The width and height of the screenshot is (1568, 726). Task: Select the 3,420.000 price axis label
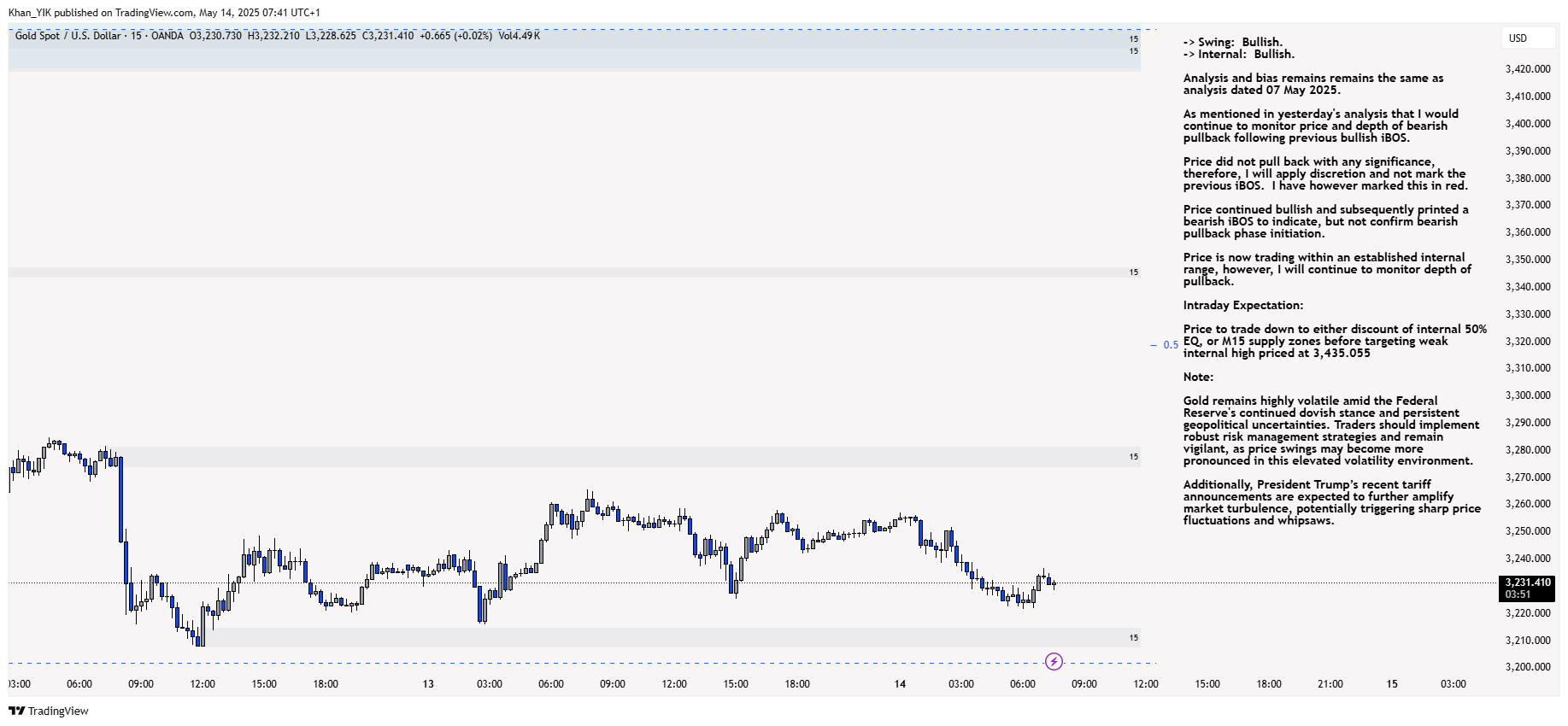(x=1528, y=69)
